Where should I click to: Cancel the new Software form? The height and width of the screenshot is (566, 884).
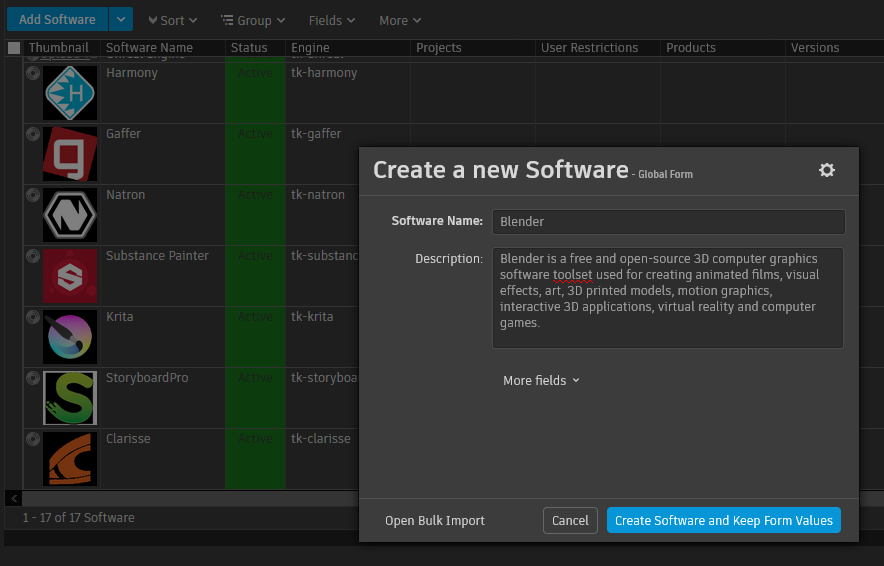(570, 520)
